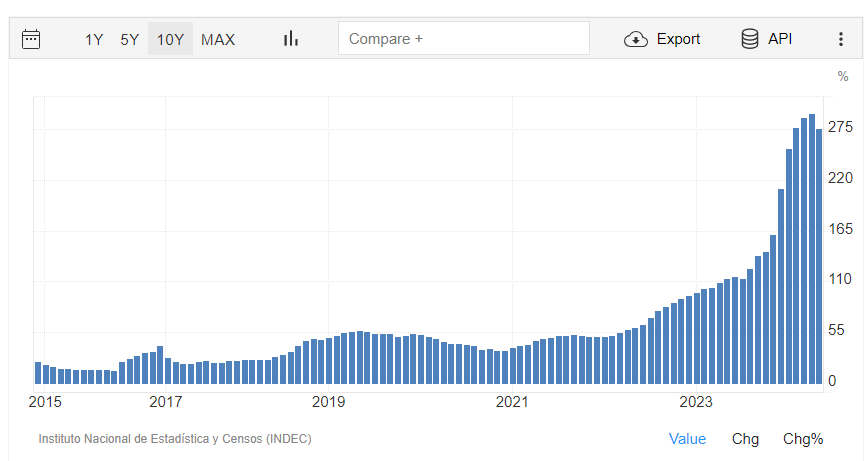This screenshot has width=867, height=461.
Task: Click the API text label
Action: coord(780,39)
